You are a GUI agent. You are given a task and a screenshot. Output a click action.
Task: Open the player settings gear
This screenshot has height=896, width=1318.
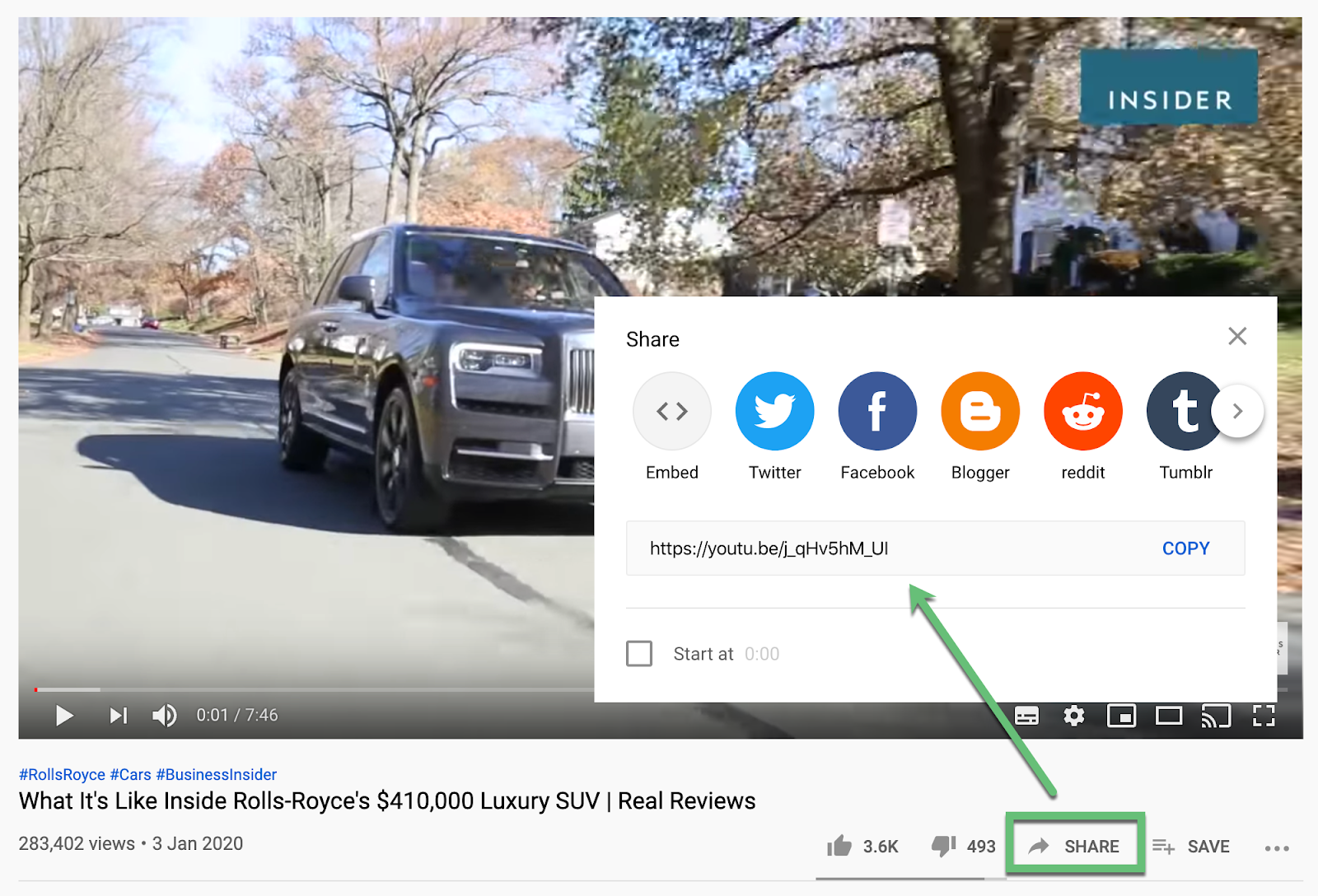[1074, 716]
